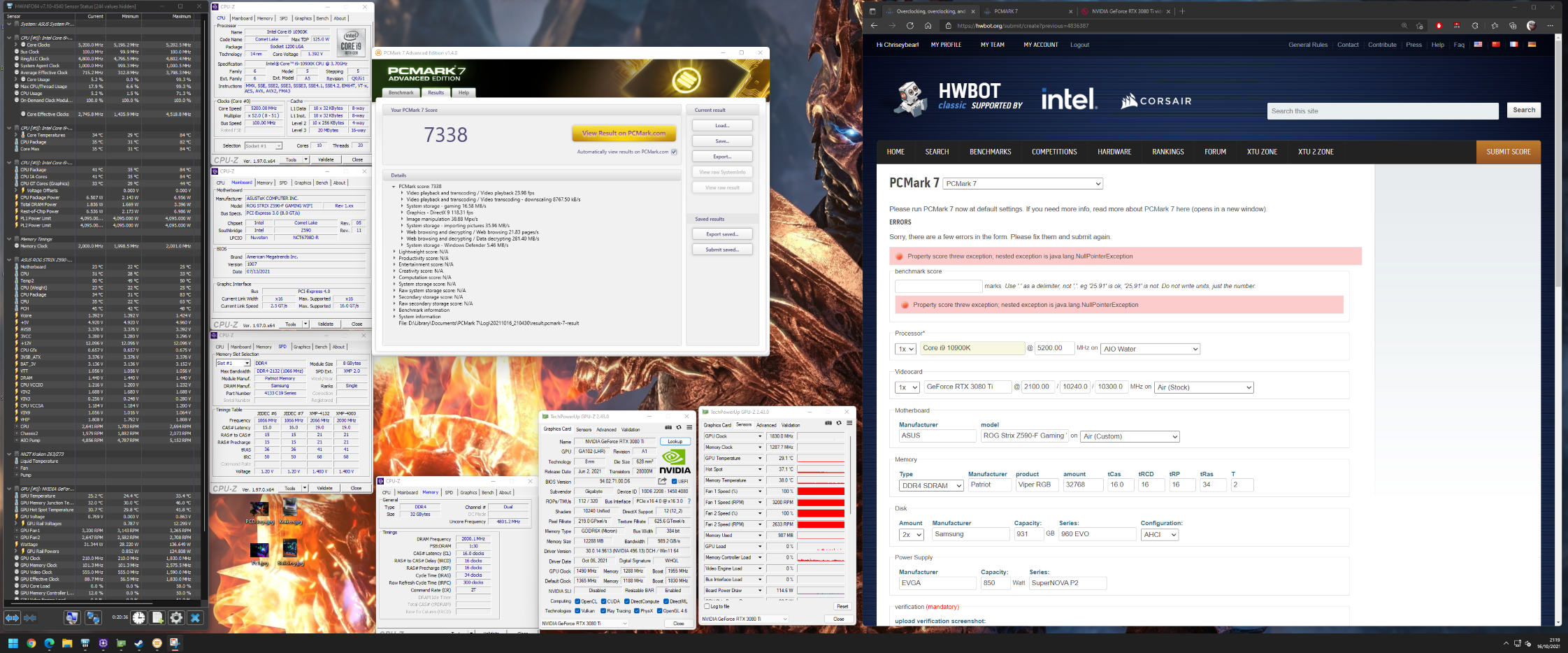1568x653 pixels.
Task: Toggle CUDA checkbox in GPU-Z
Action: point(603,601)
